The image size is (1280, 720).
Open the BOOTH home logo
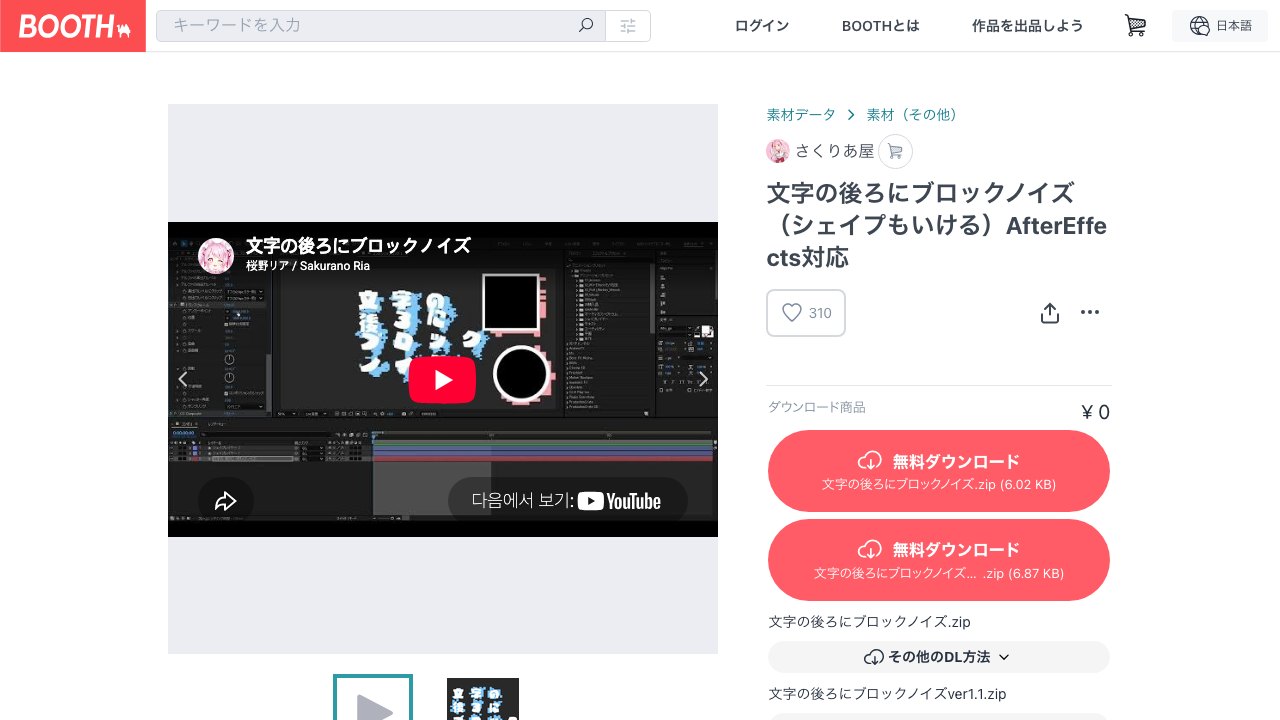(x=73, y=26)
